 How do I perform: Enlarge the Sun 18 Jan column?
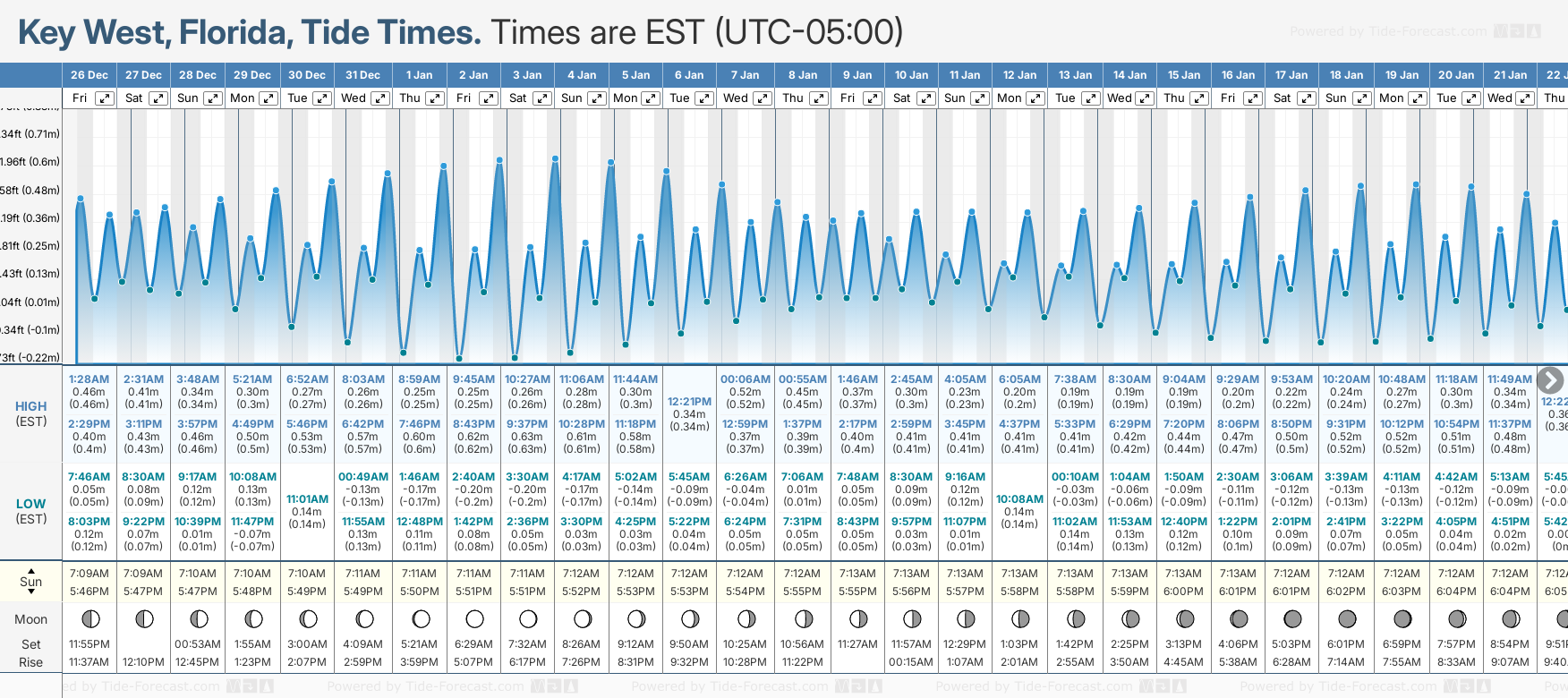1360,98
